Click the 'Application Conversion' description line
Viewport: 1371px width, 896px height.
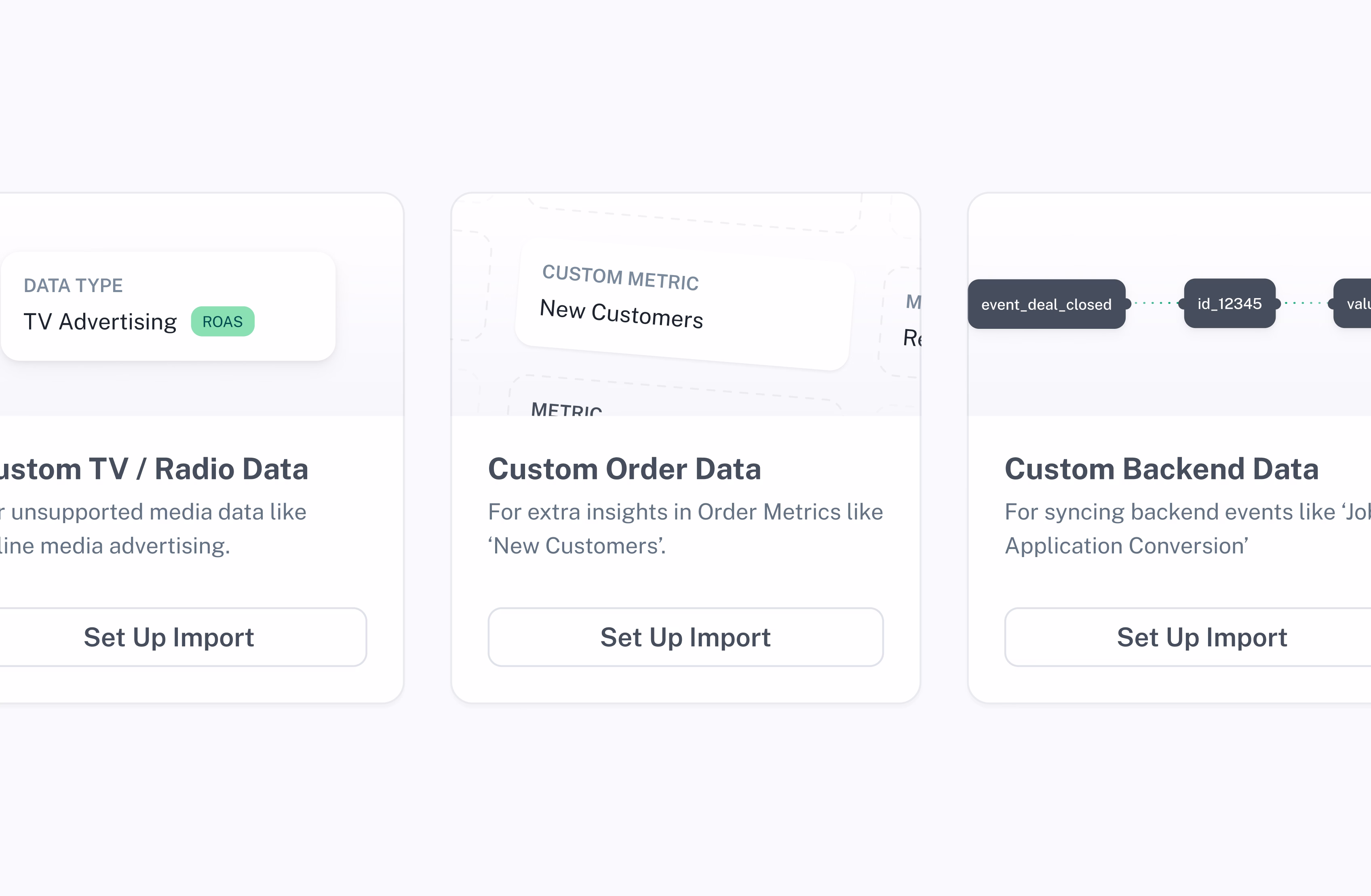pyautogui.click(x=1127, y=545)
